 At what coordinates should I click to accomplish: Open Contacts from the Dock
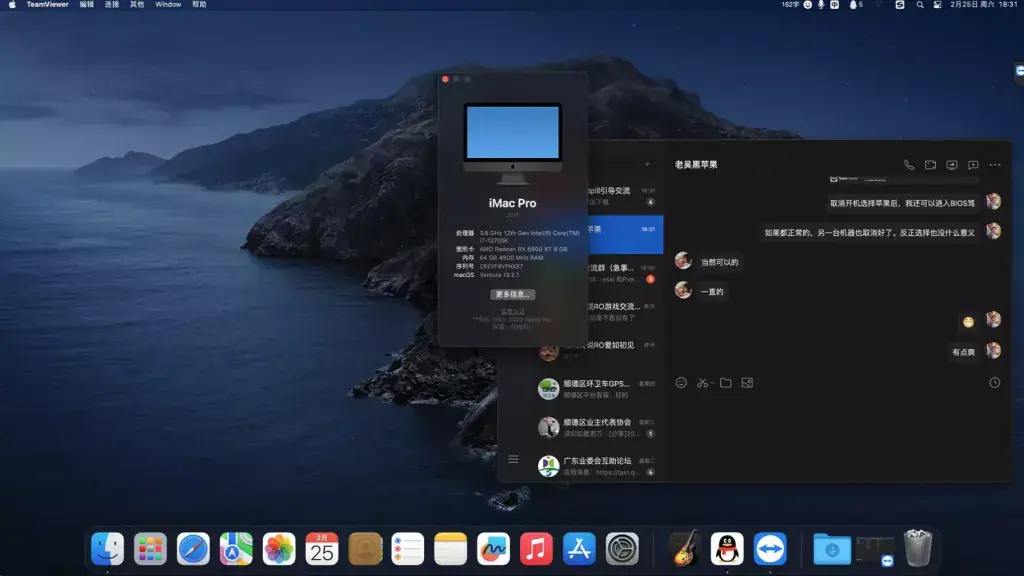[x=365, y=549]
